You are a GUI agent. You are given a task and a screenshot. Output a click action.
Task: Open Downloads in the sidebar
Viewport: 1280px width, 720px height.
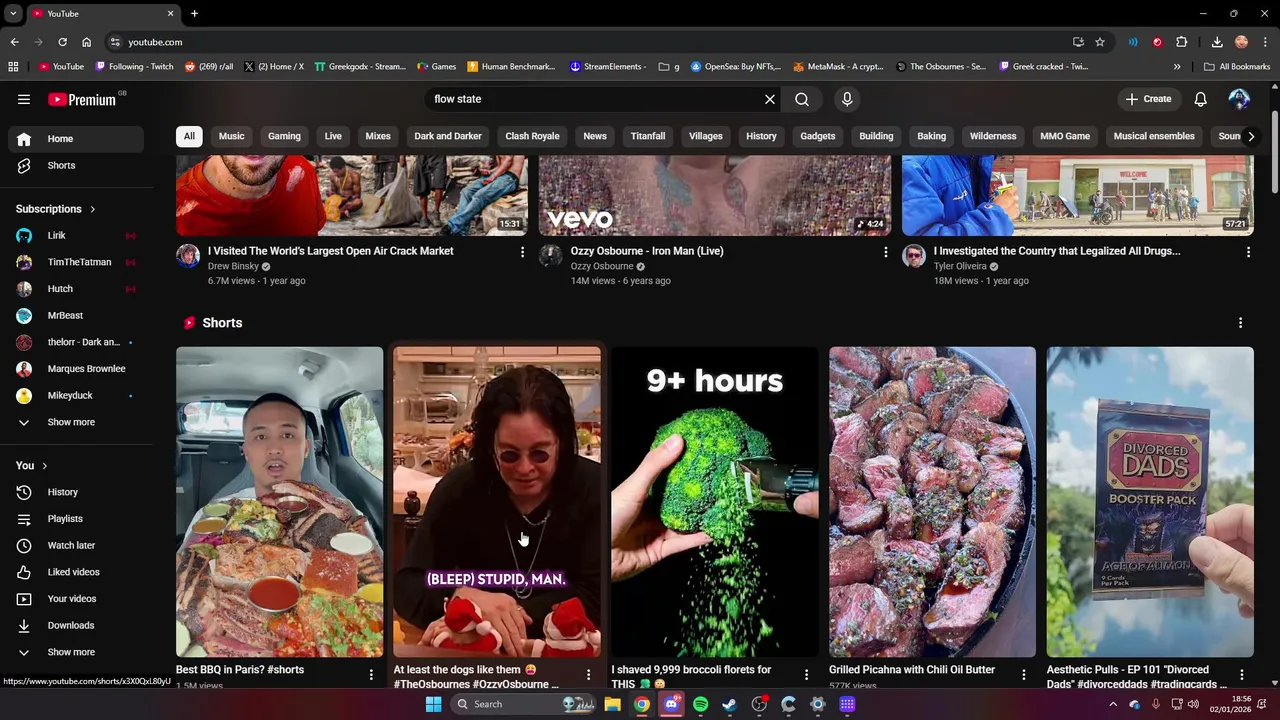[x=76, y=625]
